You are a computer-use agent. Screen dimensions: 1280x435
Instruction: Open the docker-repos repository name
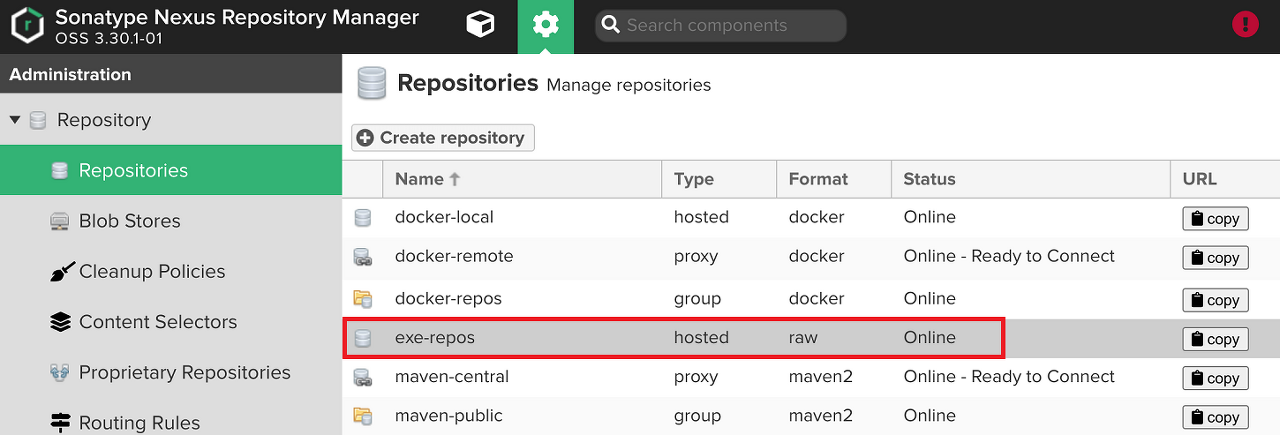tap(448, 298)
